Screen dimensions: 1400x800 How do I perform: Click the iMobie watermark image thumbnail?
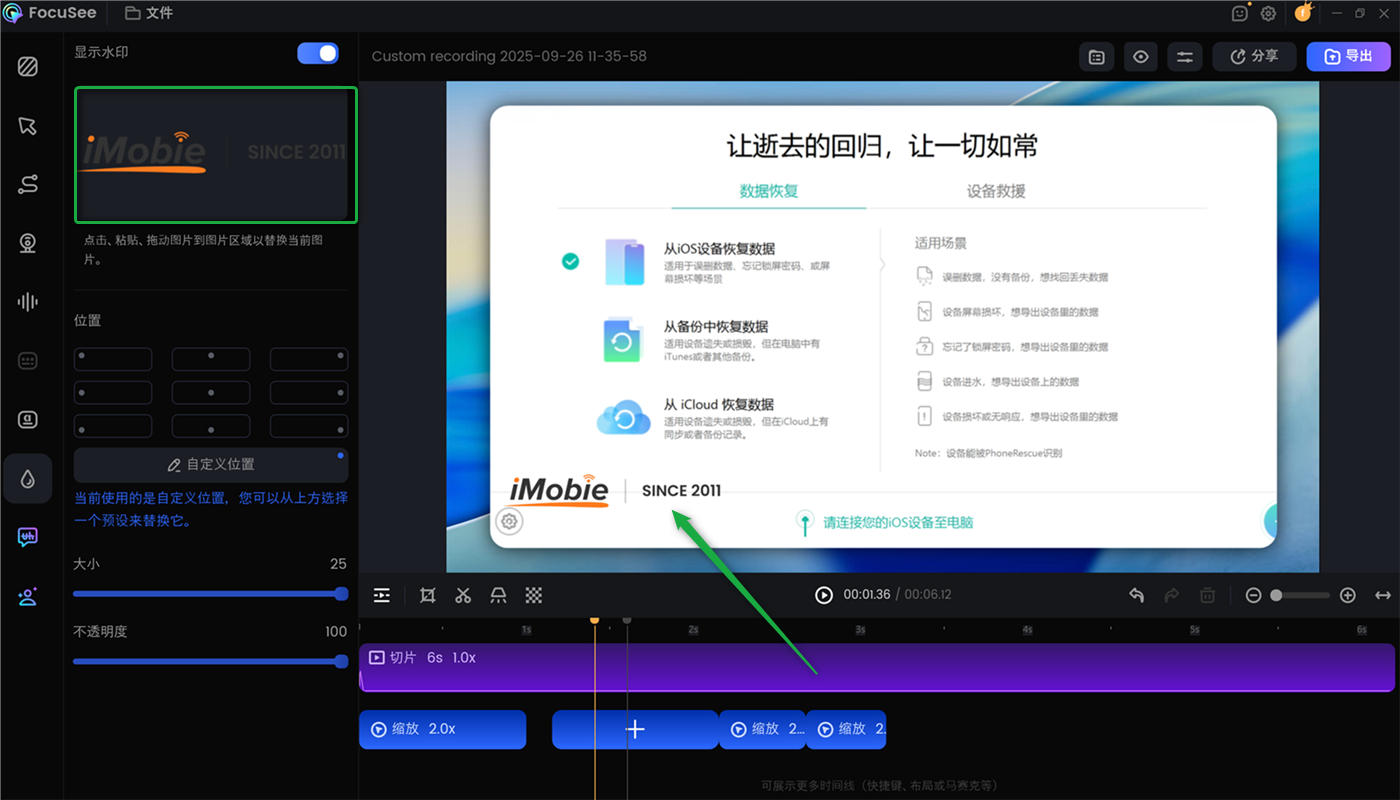216,154
